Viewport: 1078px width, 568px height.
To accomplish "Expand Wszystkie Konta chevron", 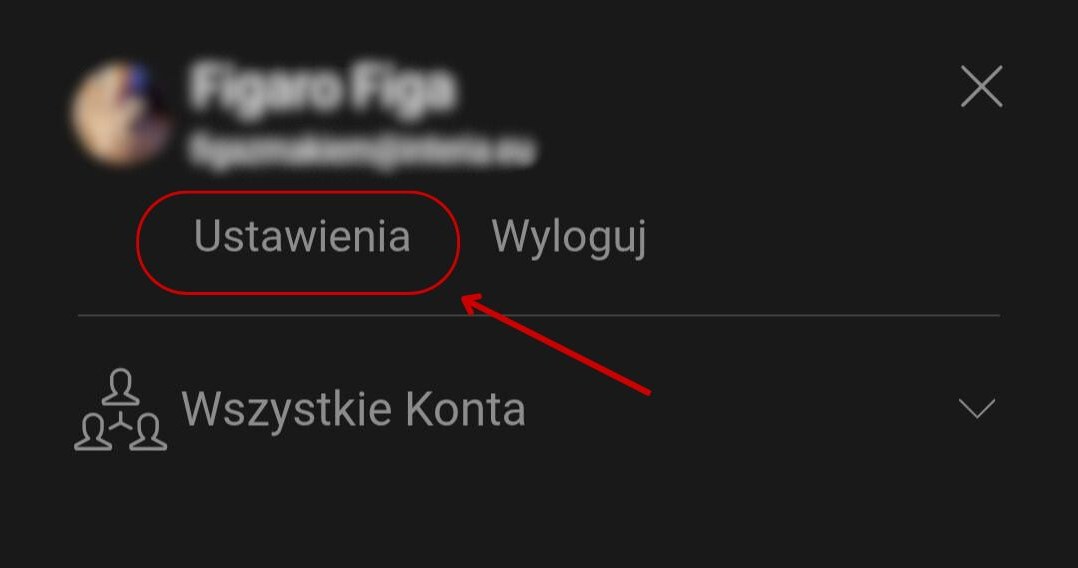I will [x=977, y=408].
